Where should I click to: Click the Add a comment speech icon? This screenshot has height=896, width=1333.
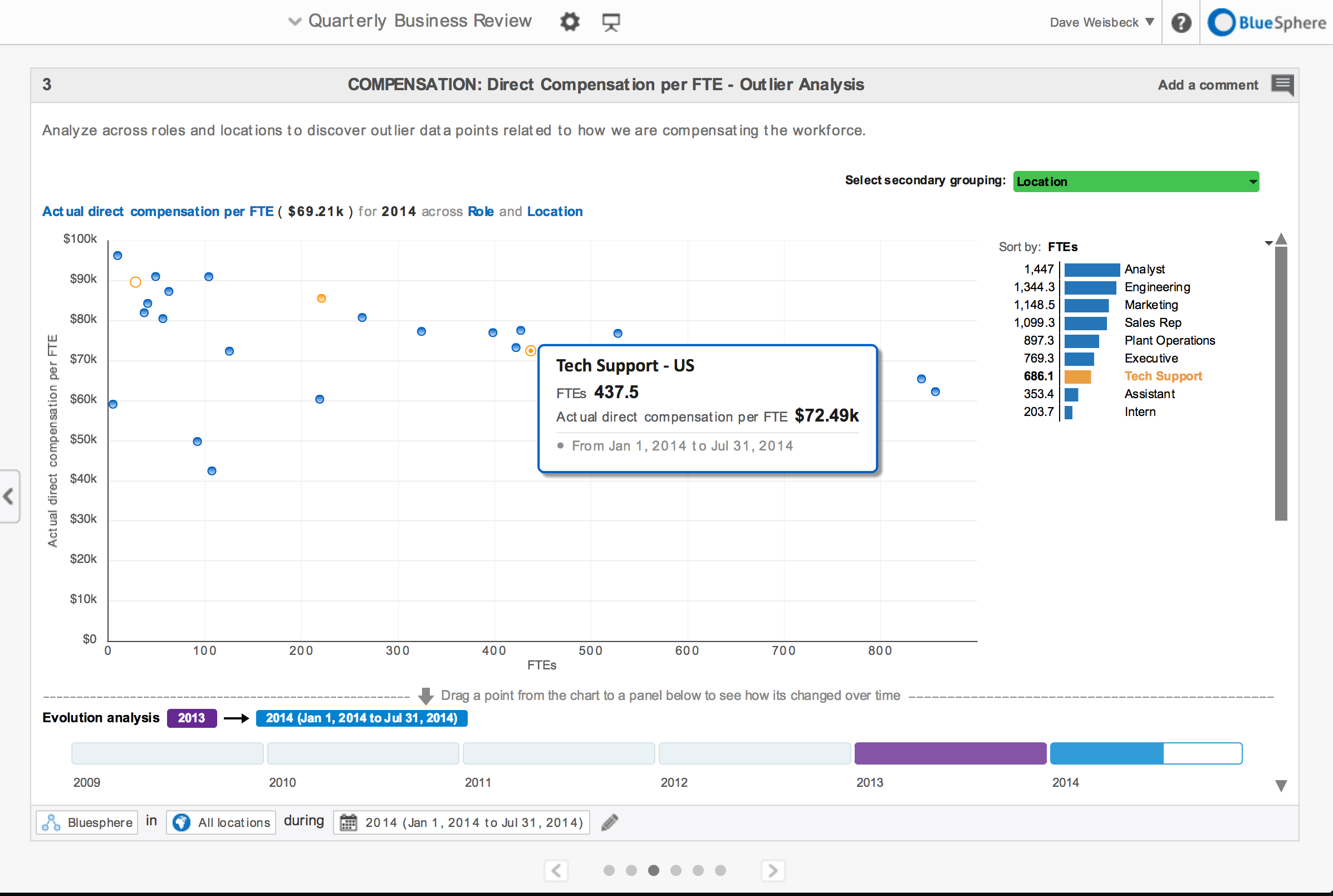pyautogui.click(x=1282, y=85)
